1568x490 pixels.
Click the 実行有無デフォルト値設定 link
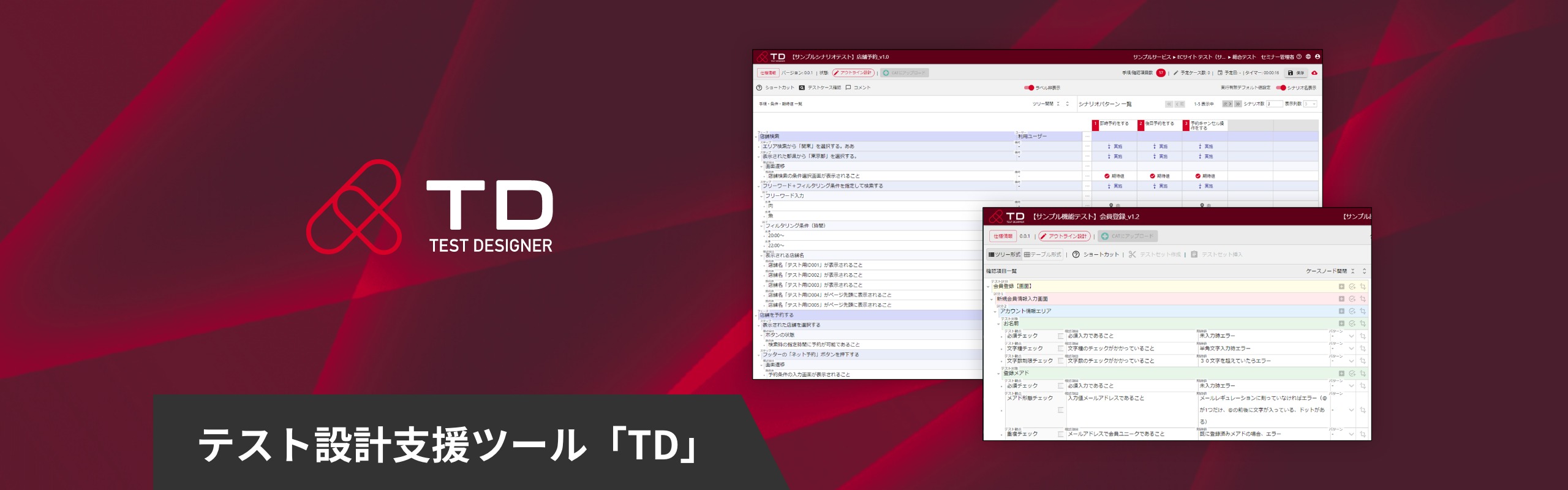[1245, 88]
